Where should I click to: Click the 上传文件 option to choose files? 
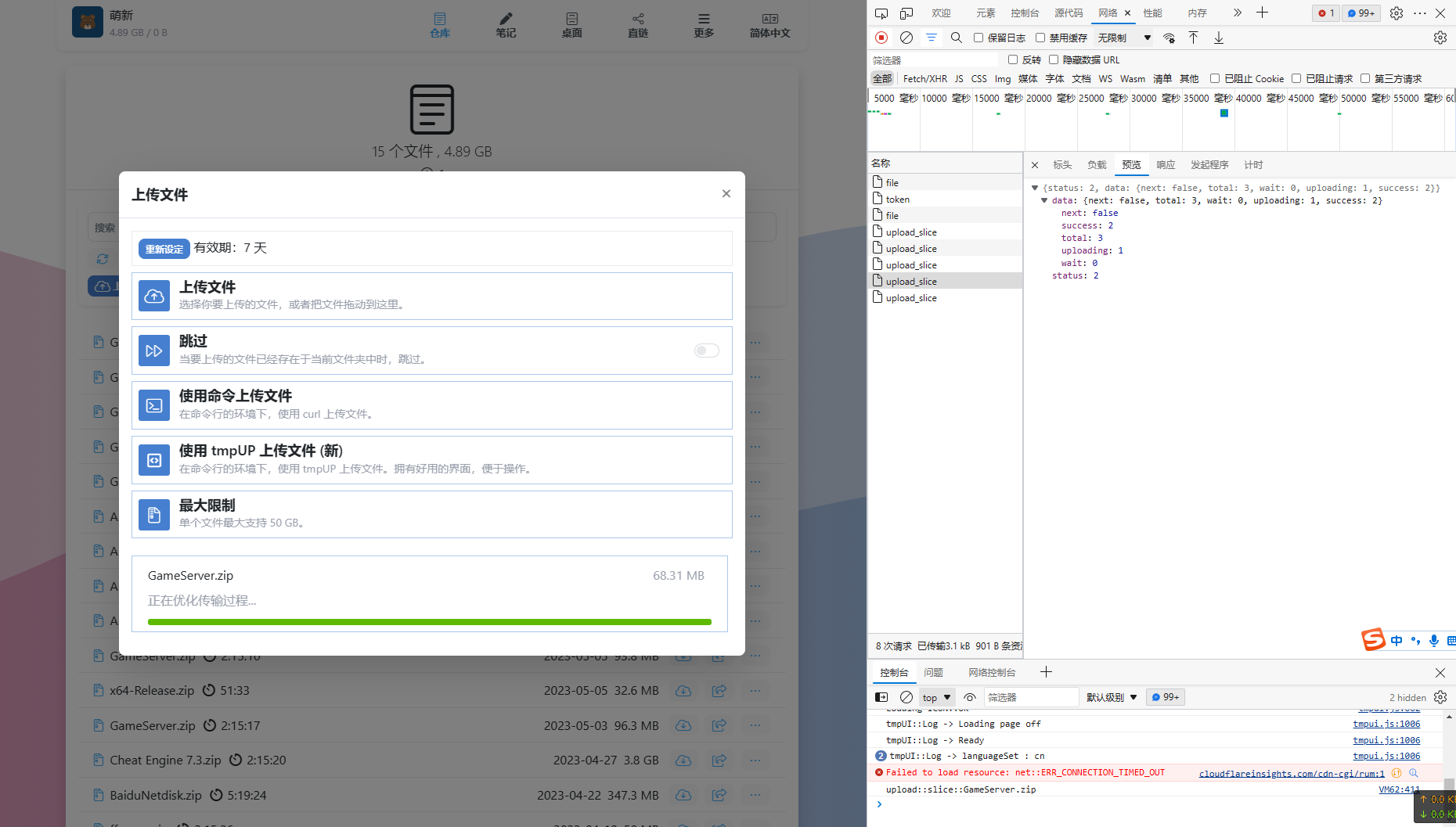coord(432,296)
